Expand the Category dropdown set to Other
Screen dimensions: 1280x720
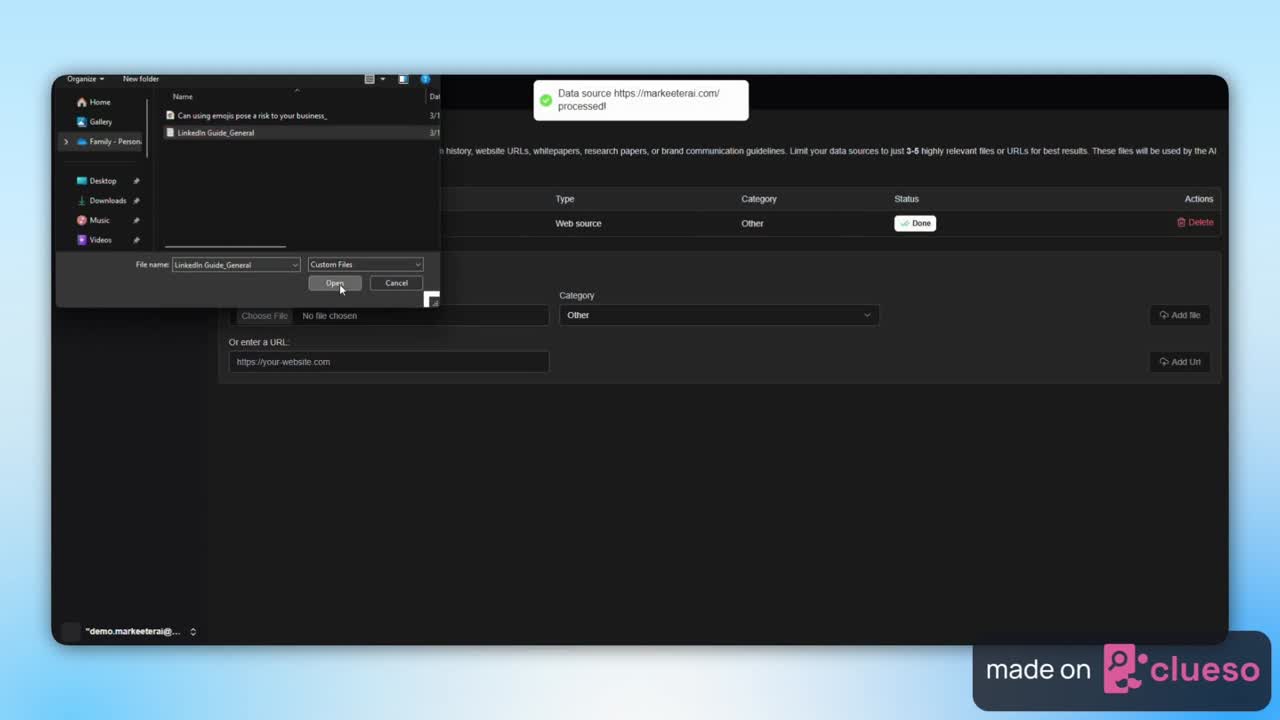point(718,315)
